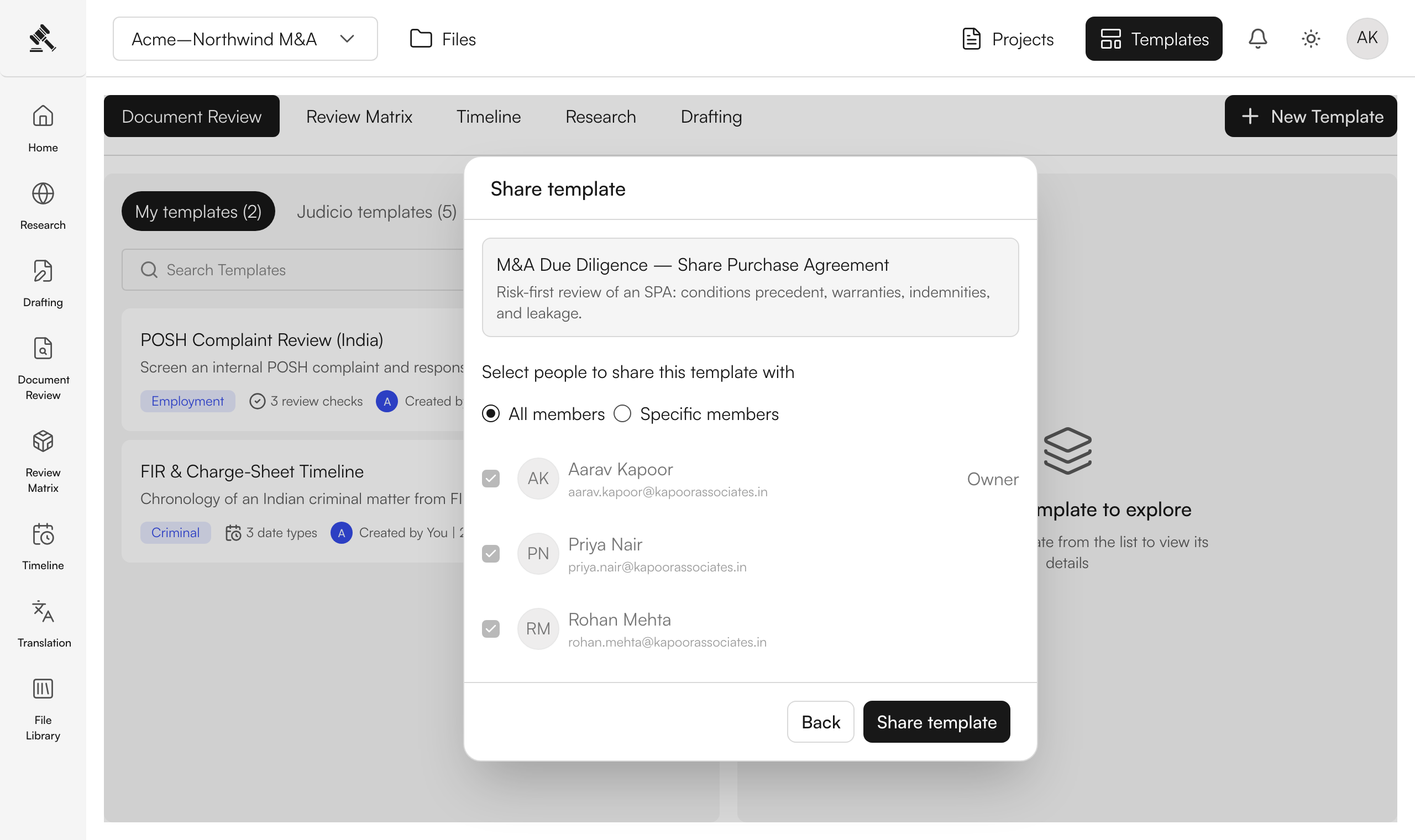Toggle the light theme sun icon
1415x840 pixels.
click(1311, 39)
